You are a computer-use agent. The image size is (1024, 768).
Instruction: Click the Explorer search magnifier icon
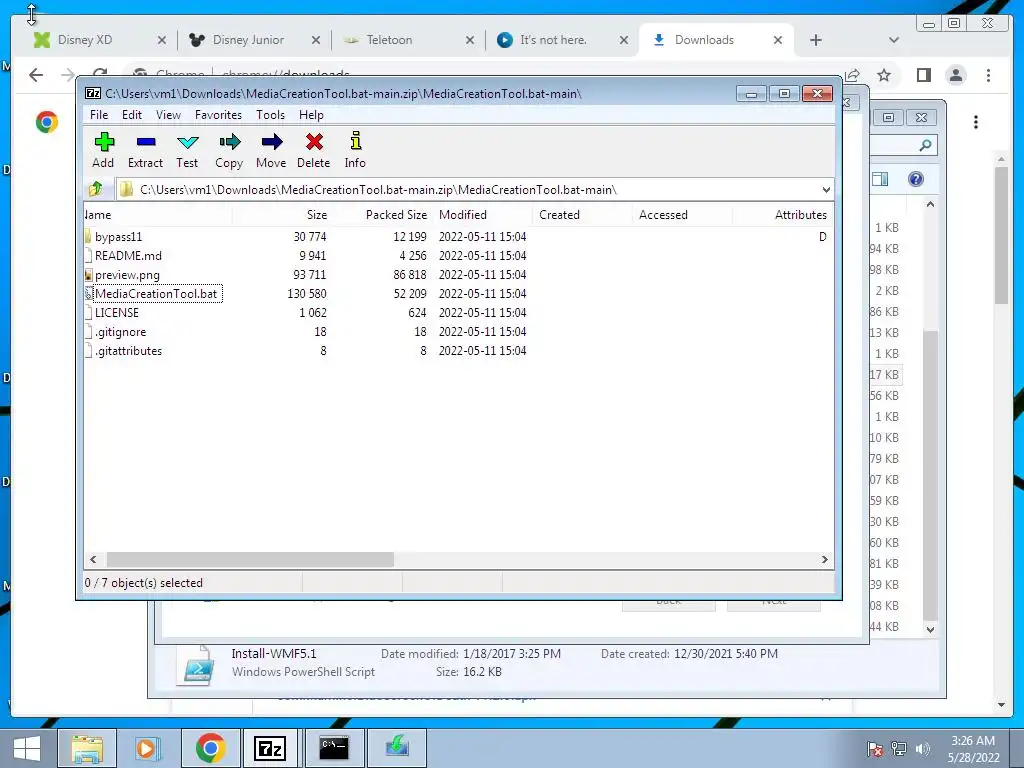click(925, 145)
